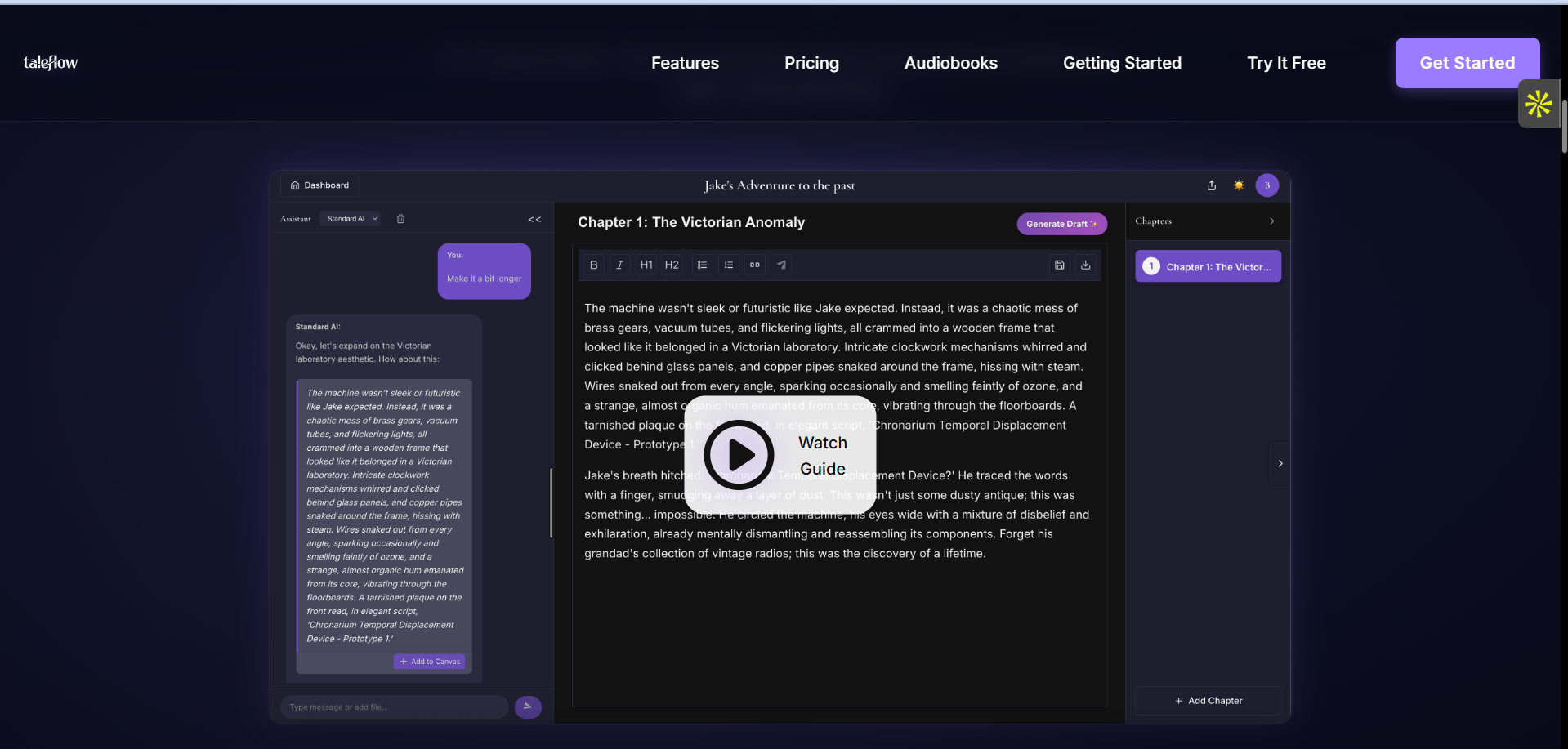1568x749 pixels.
Task: Open the Getting Started menu item
Action: pos(1122,63)
